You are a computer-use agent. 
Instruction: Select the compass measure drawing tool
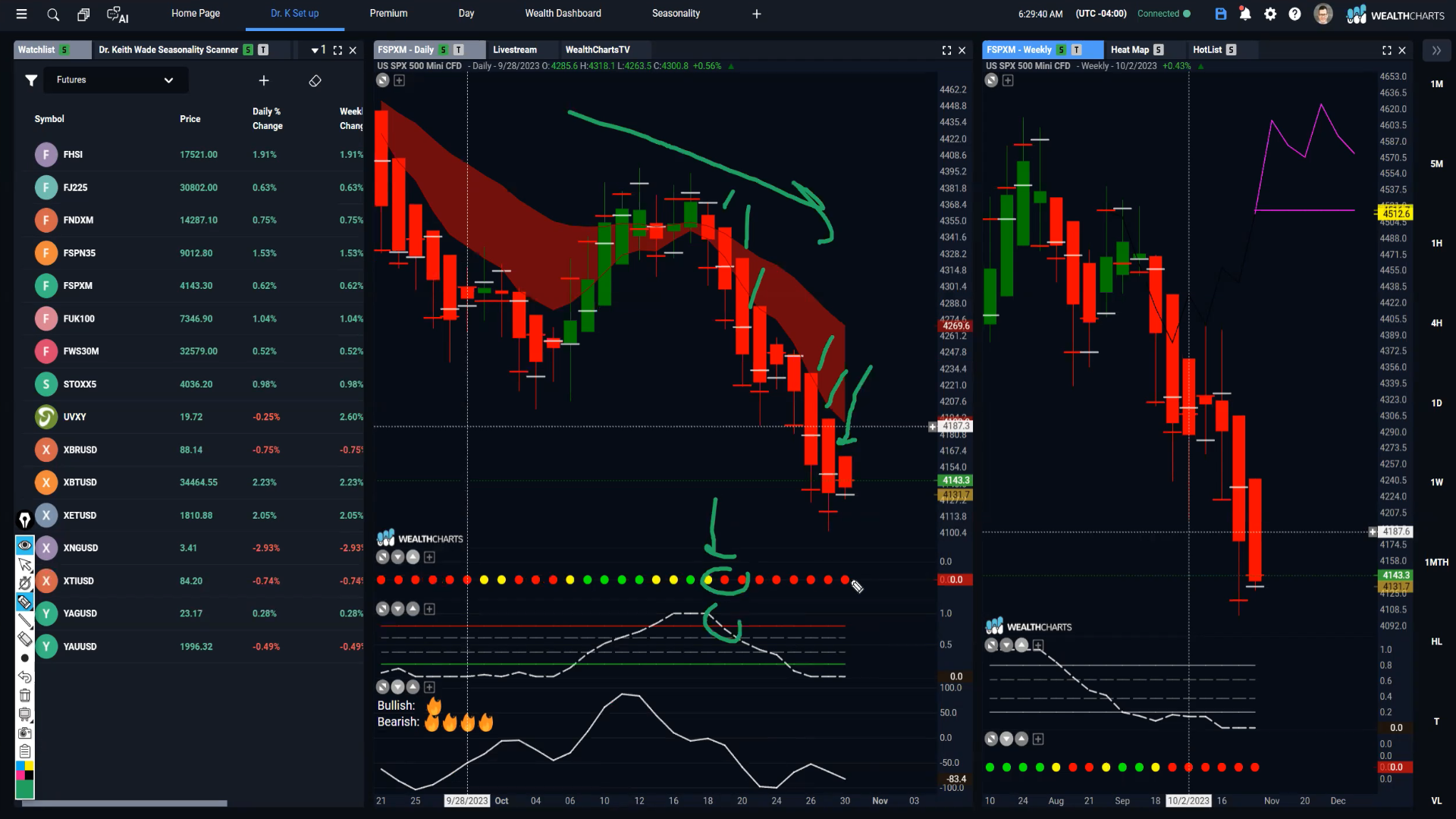25,583
